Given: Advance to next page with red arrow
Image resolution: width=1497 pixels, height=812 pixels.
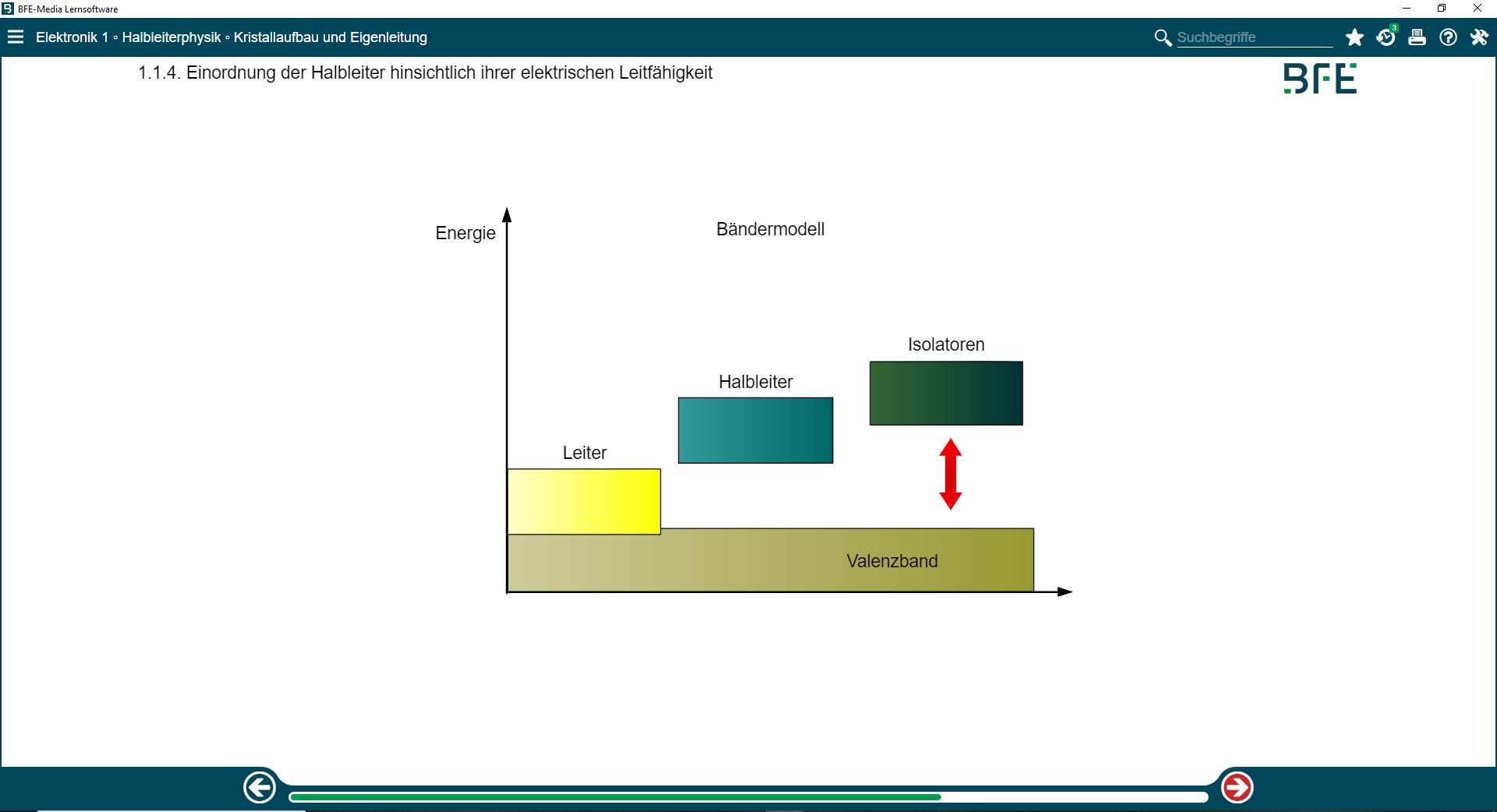Looking at the screenshot, I should coord(1237,787).
